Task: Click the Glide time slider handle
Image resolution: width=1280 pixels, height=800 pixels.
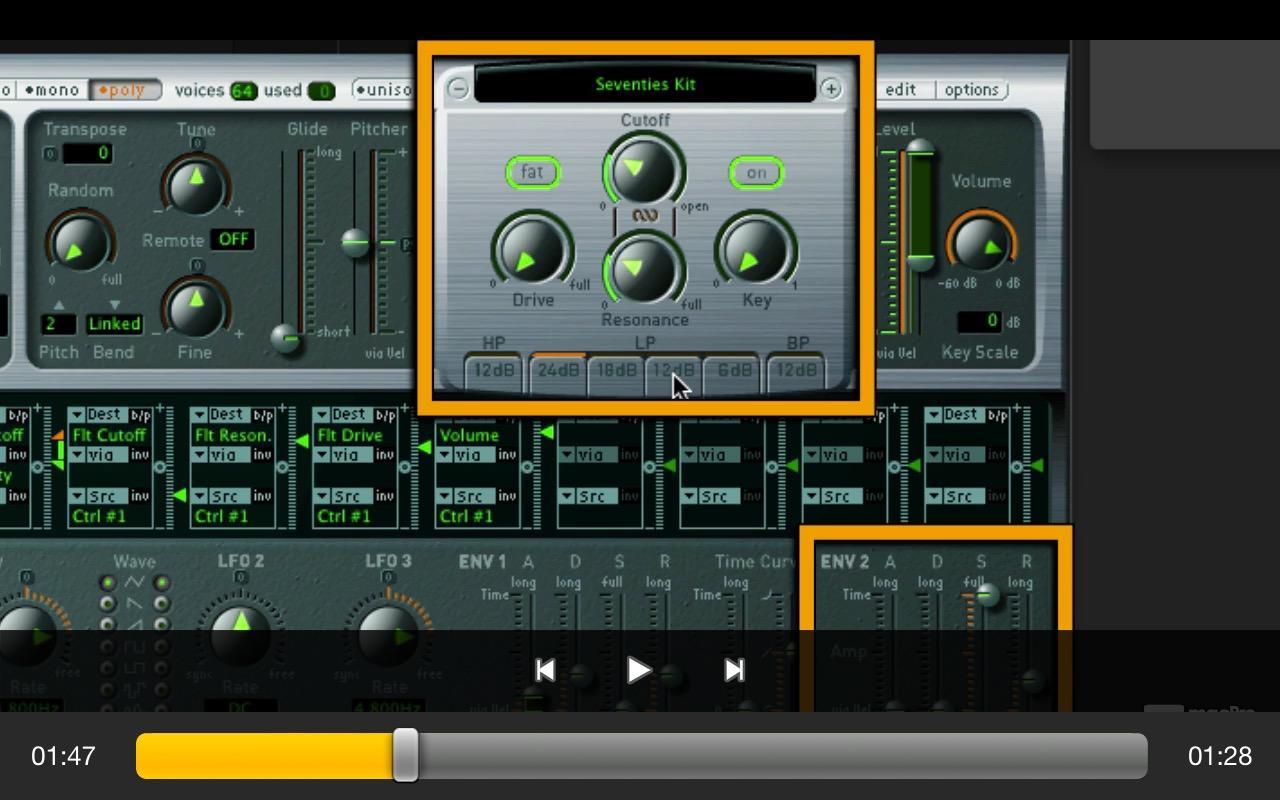Action: pyautogui.click(x=287, y=338)
